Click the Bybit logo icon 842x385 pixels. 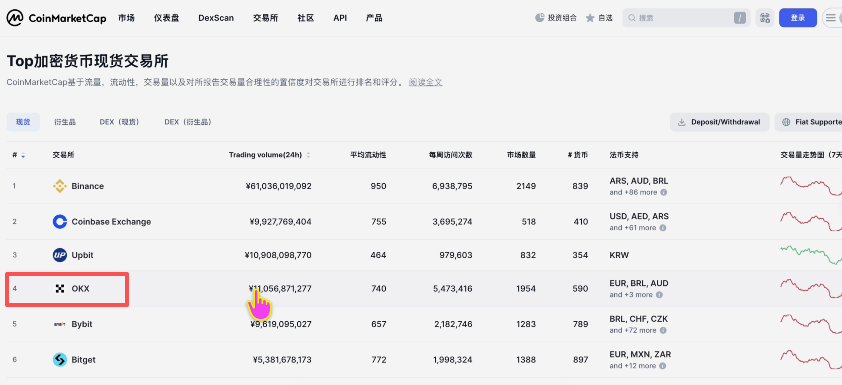[60, 324]
